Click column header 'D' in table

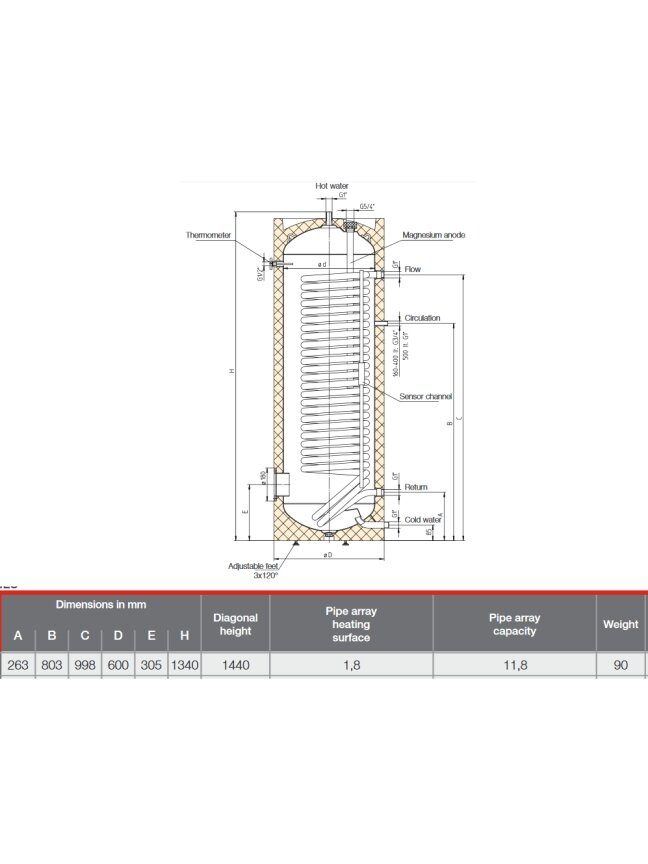118,635
